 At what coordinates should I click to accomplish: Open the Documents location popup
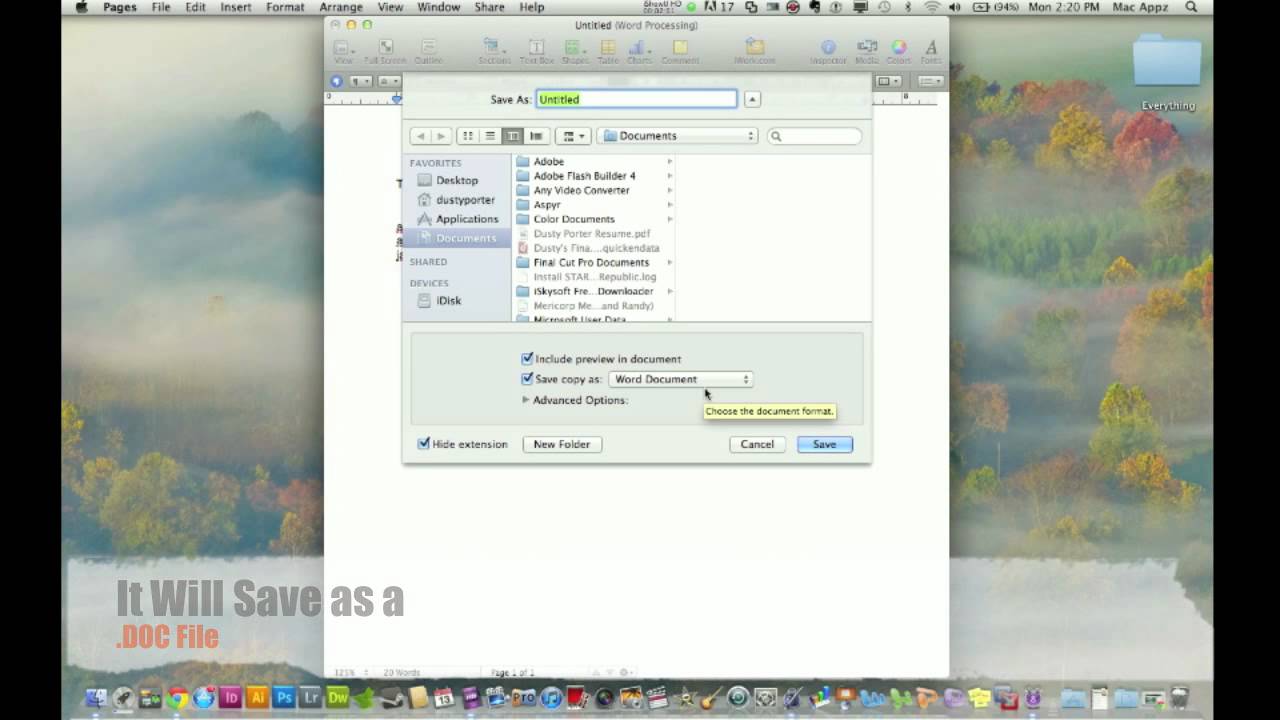[x=678, y=136]
